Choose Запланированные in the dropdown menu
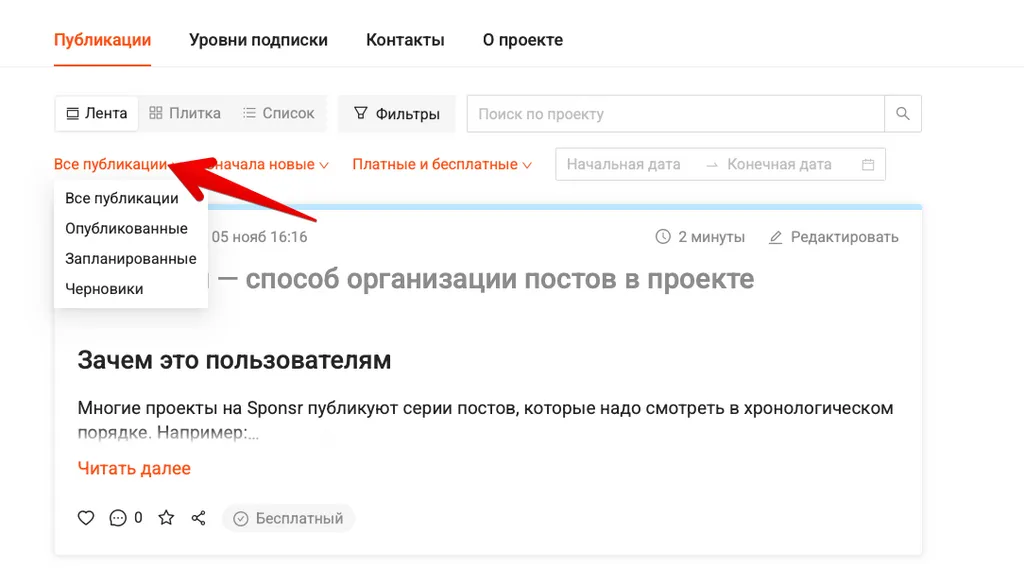Screen dimensions: 1024x572 pos(130,259)
